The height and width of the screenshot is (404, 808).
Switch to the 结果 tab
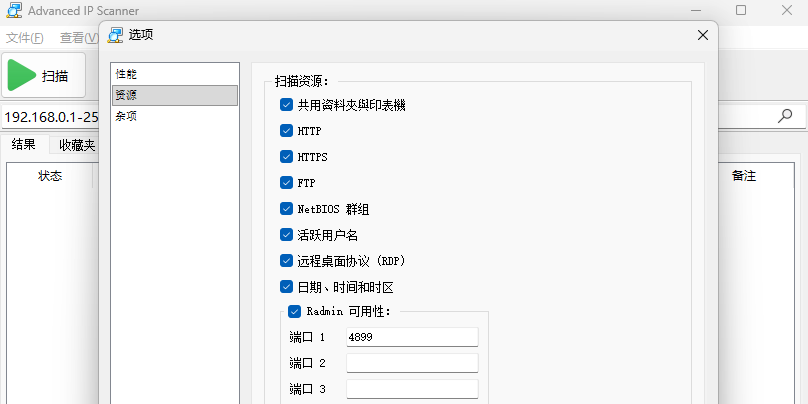tap(24, 145)
